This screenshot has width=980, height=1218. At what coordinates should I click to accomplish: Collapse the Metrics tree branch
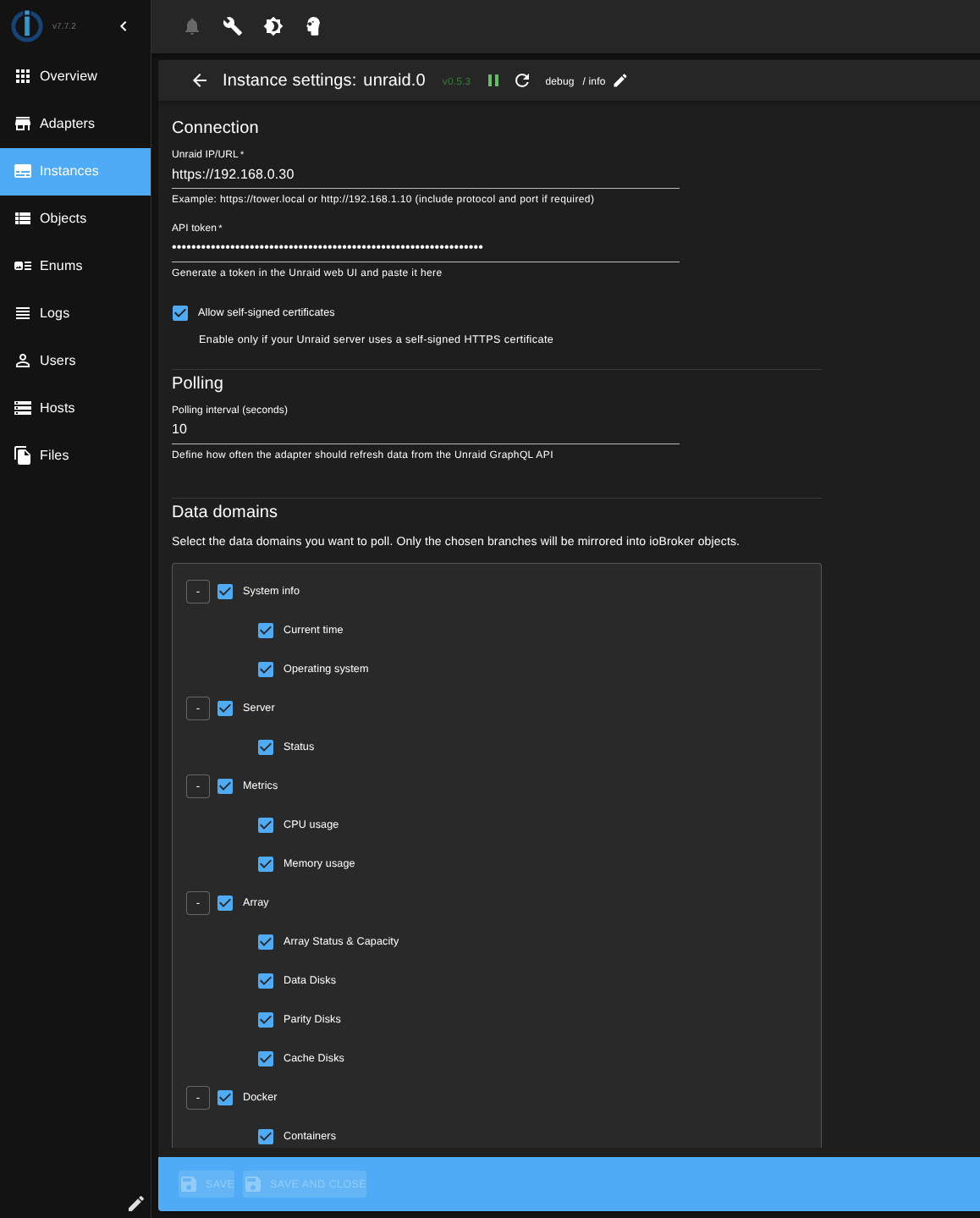click(198, 786)
